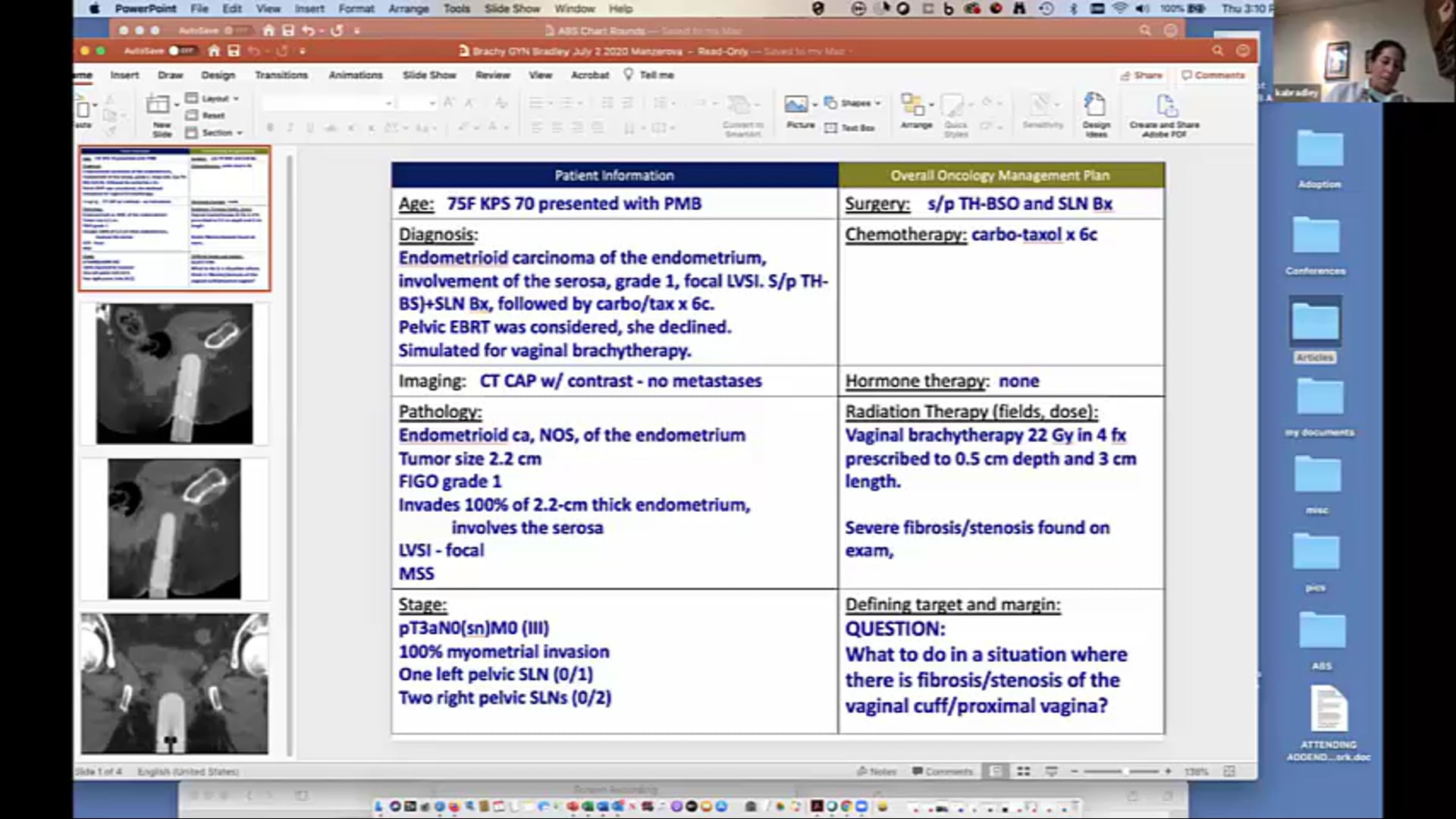The image size is (1456, 819).
Task: Click the Home icon in title bar
Action: click(215, 51)
